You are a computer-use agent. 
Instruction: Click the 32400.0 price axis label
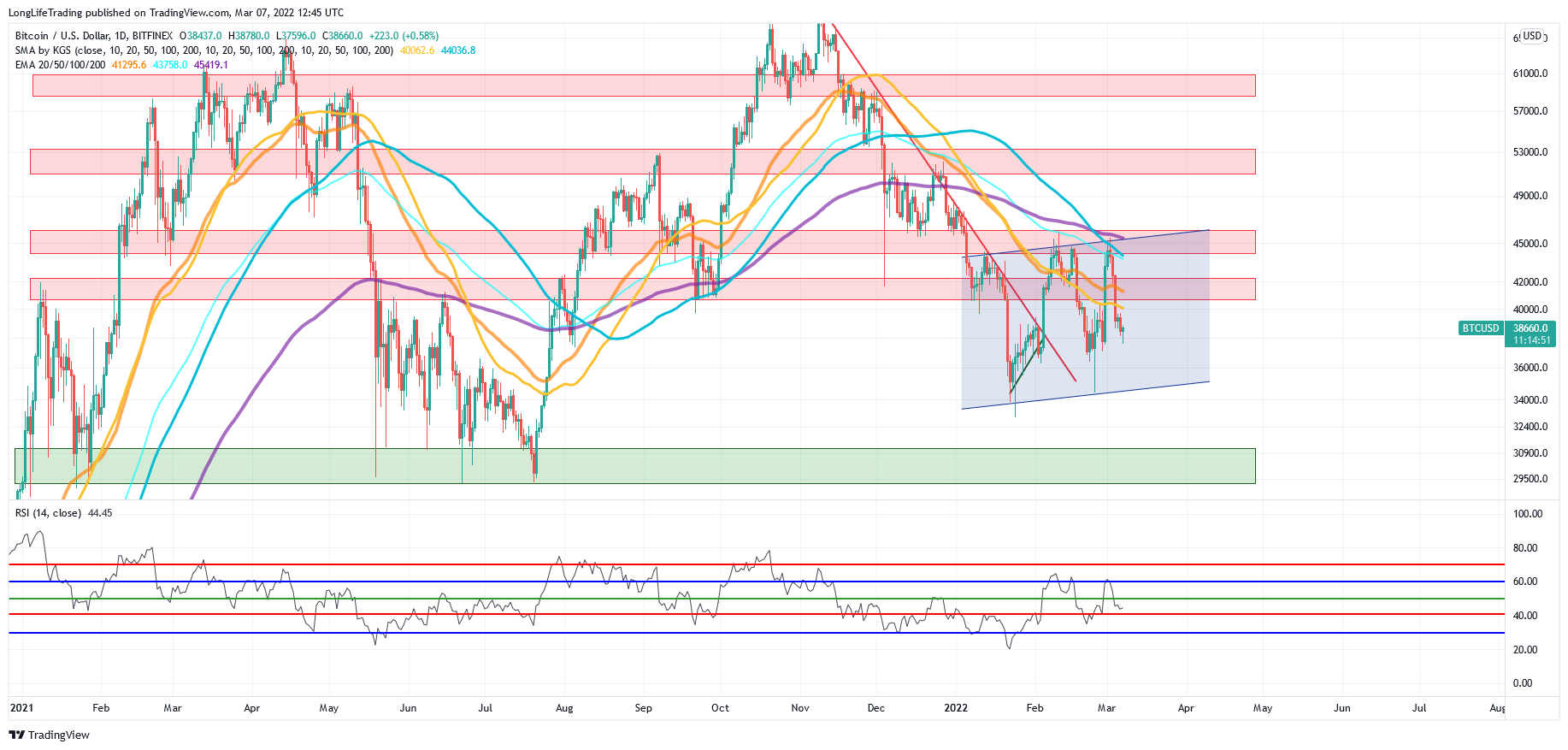(1530, 427)
